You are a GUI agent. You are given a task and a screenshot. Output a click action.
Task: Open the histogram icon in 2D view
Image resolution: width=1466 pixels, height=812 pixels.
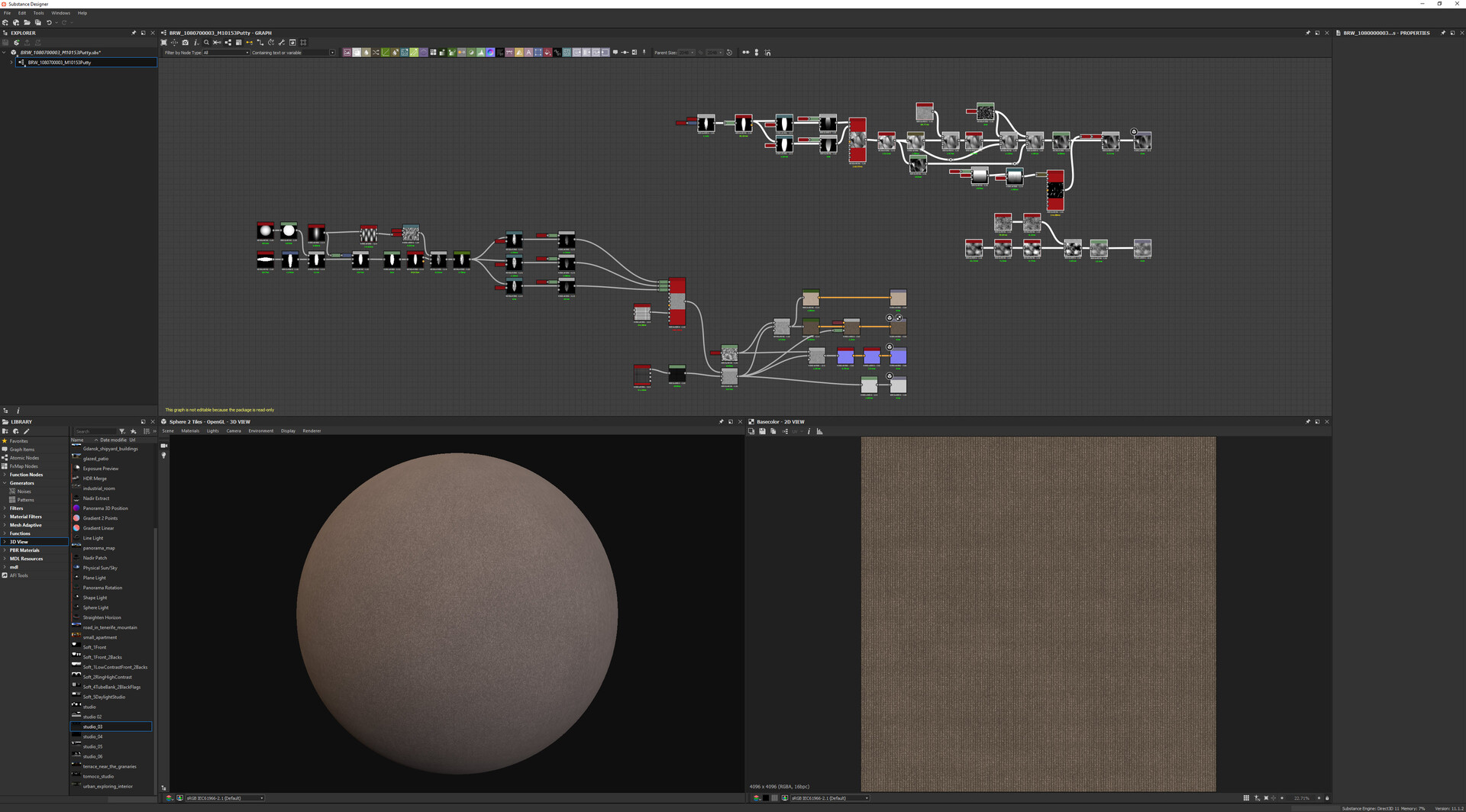819,432
